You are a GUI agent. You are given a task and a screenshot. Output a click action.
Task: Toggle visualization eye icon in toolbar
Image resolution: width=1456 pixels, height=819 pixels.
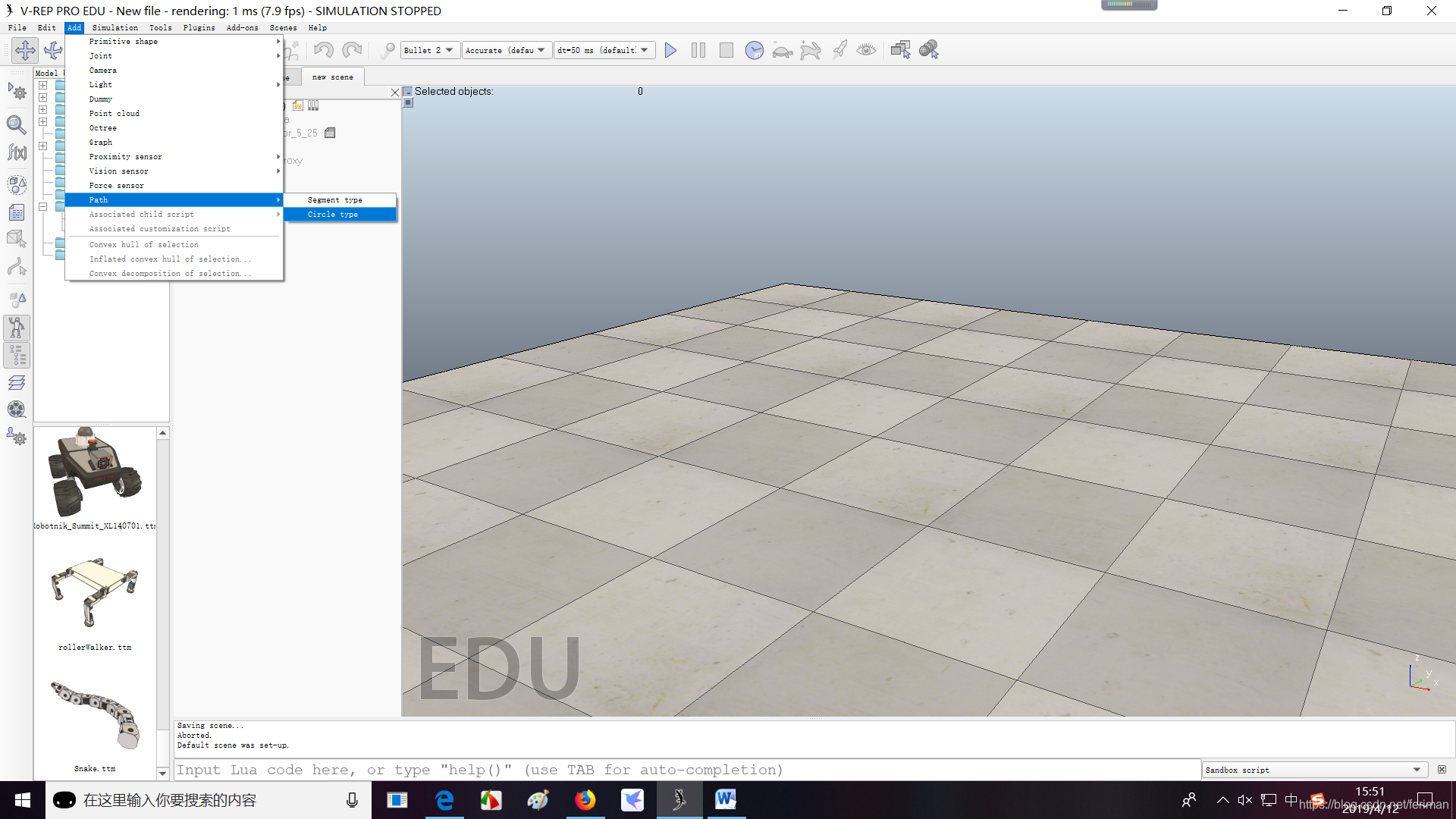pyautogui.click(x=866, y=50)
